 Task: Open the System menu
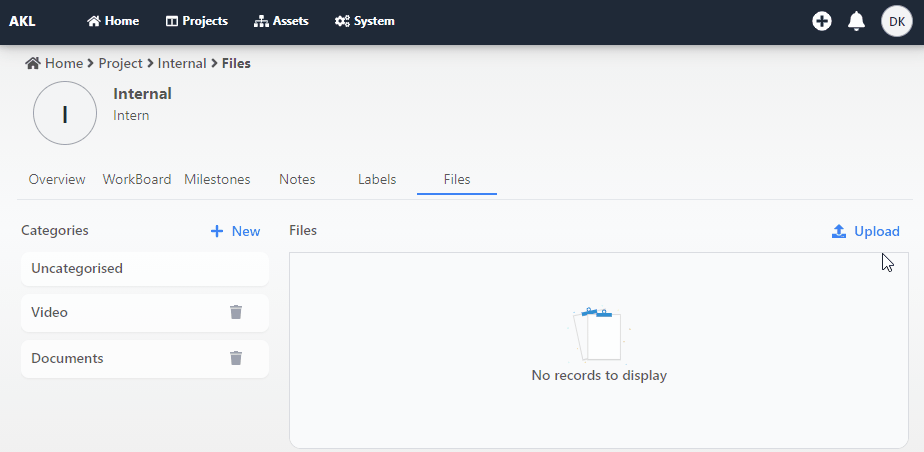tap(365, 21)
